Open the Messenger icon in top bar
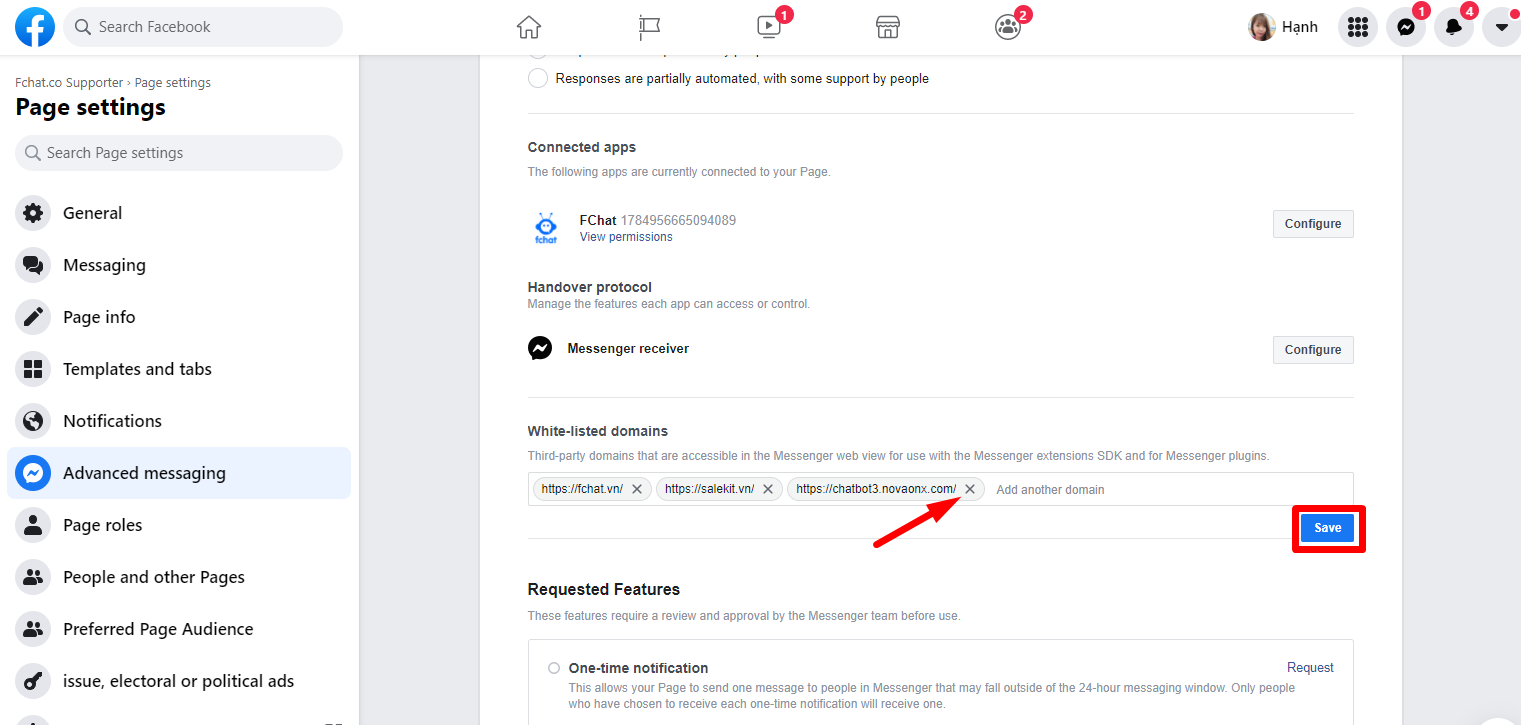 tap(1405, 27)
